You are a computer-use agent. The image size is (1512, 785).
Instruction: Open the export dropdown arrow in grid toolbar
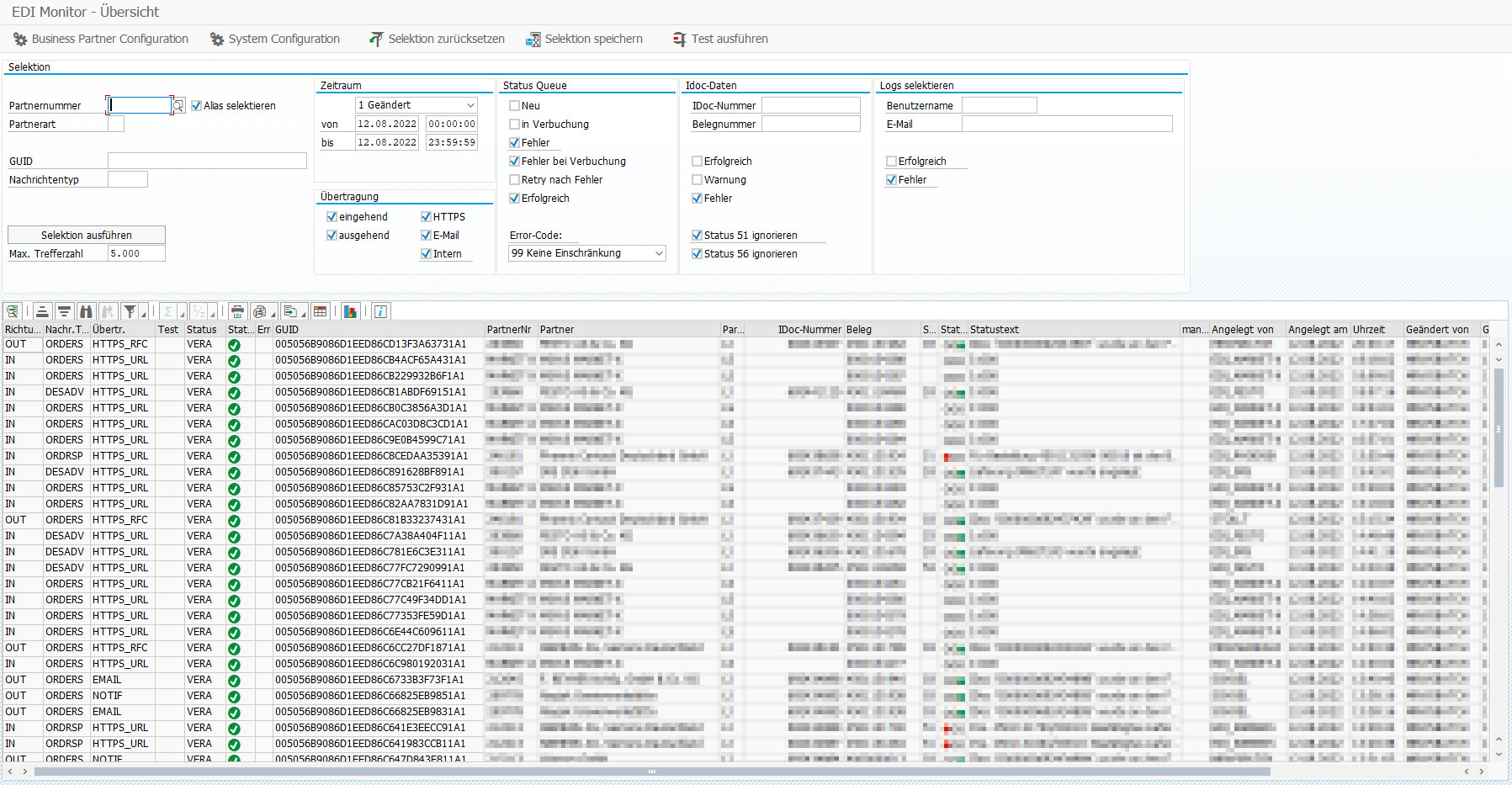point(303,314)
